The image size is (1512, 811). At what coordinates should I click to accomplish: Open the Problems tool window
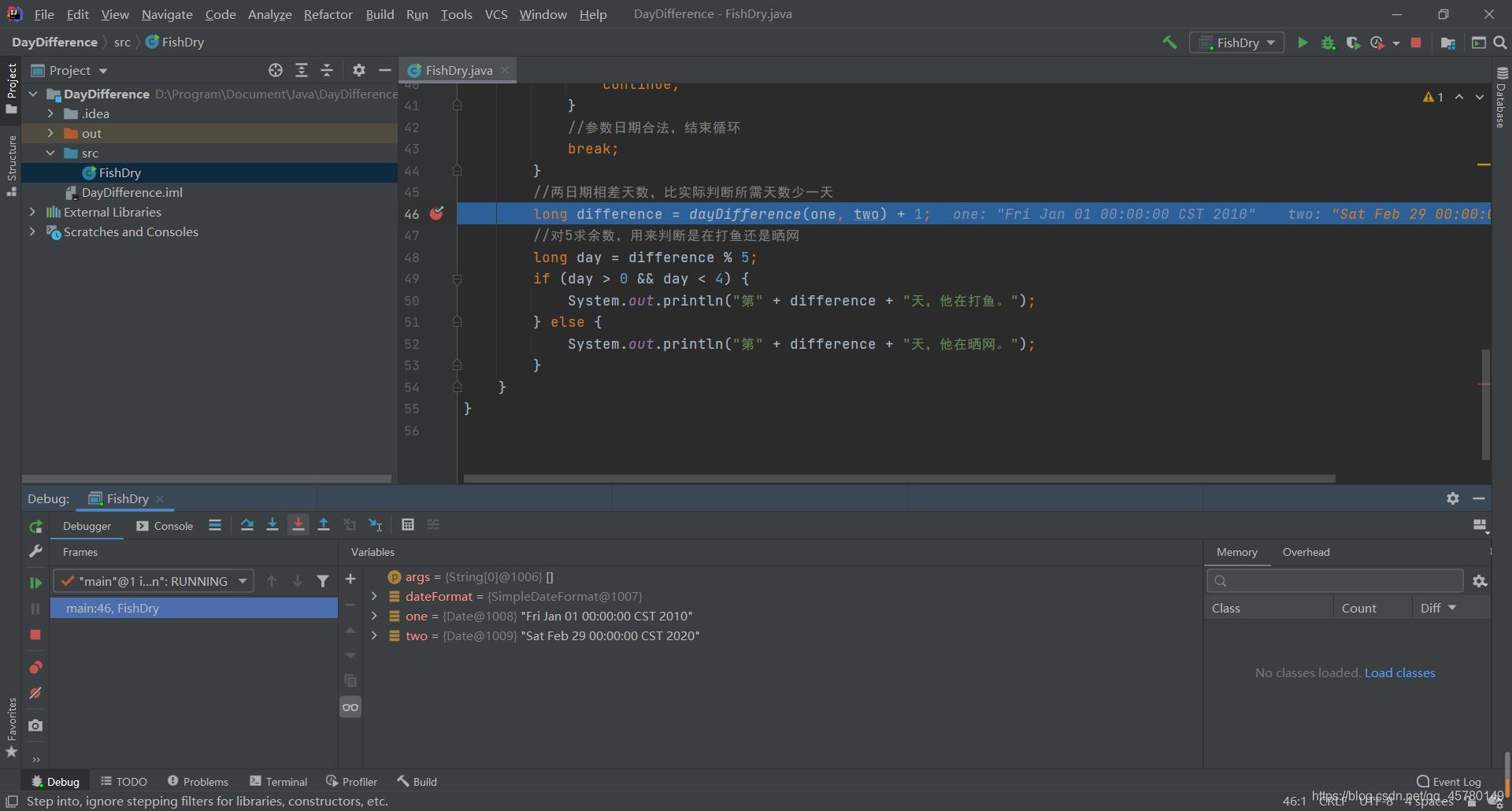pyautogui.click(x=198, y=782)
